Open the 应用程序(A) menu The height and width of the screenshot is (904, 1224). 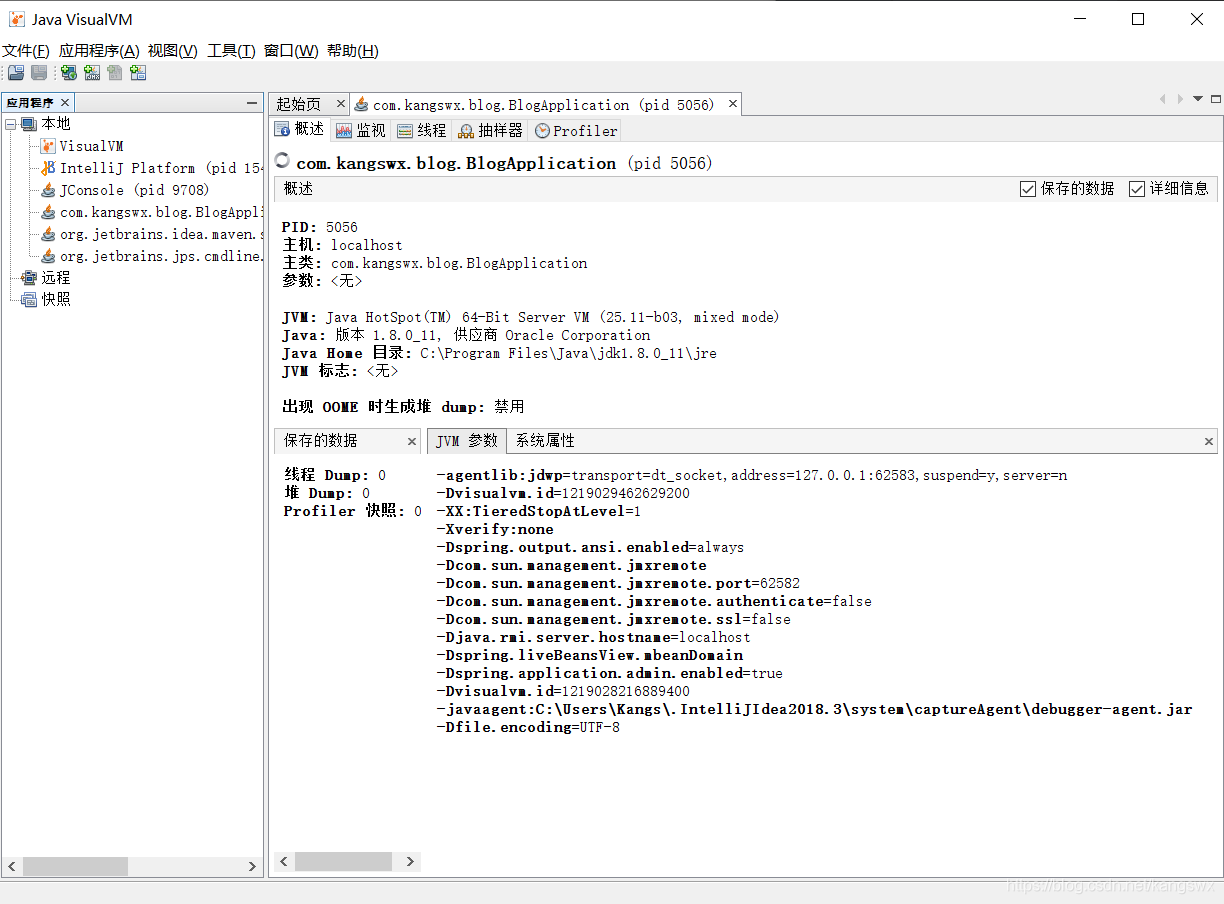(x=99, y=51)
